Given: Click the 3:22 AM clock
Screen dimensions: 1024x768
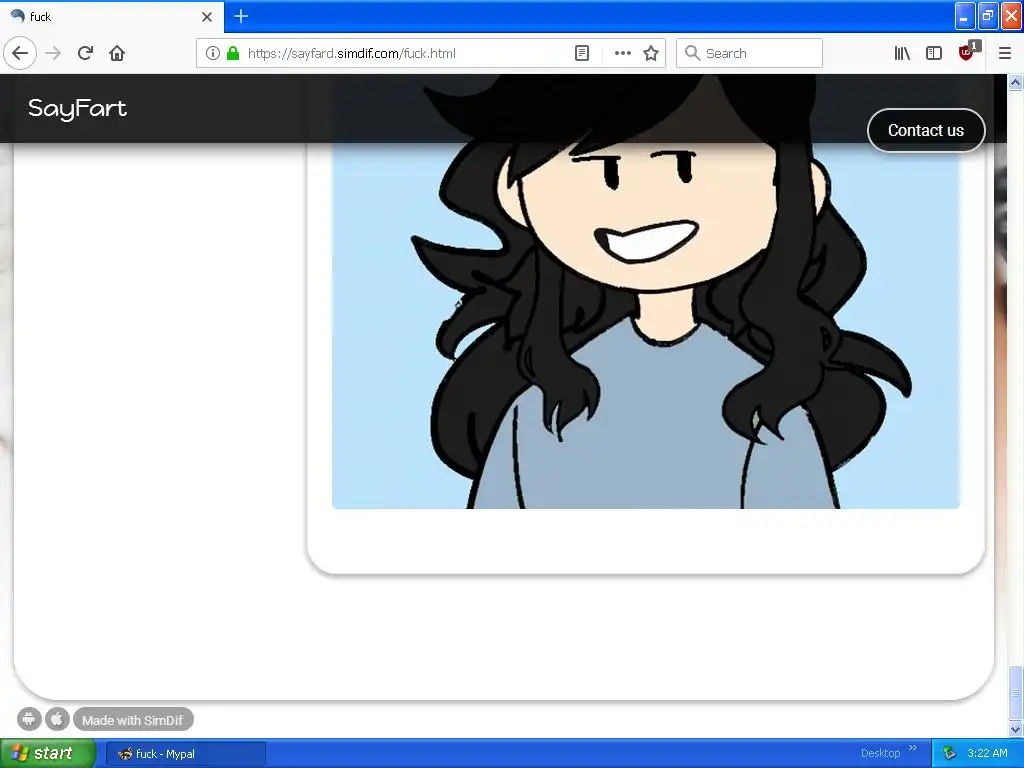Looking at the screenshot, I should click(987, 753).
